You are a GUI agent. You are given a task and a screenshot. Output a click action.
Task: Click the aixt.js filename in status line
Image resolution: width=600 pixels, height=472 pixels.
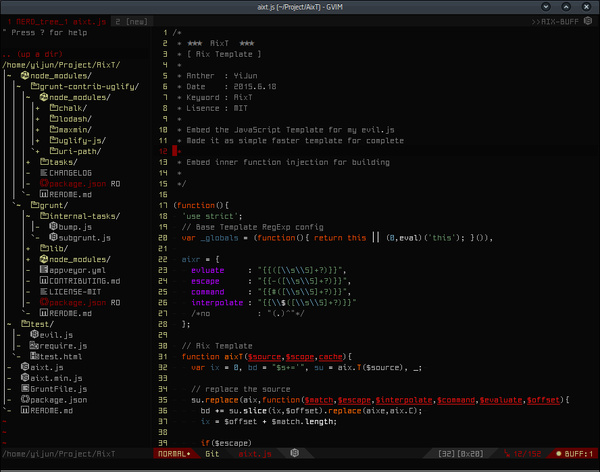click(x=255, y=454)
